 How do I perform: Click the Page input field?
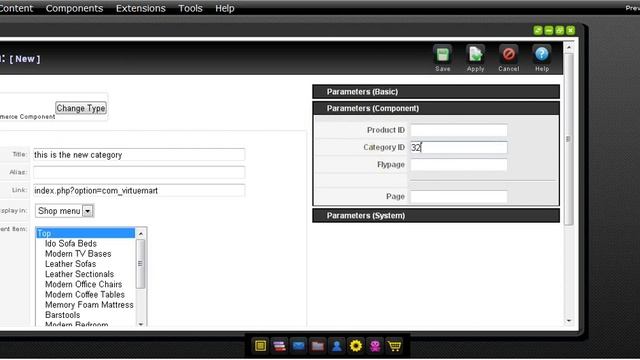459,196
